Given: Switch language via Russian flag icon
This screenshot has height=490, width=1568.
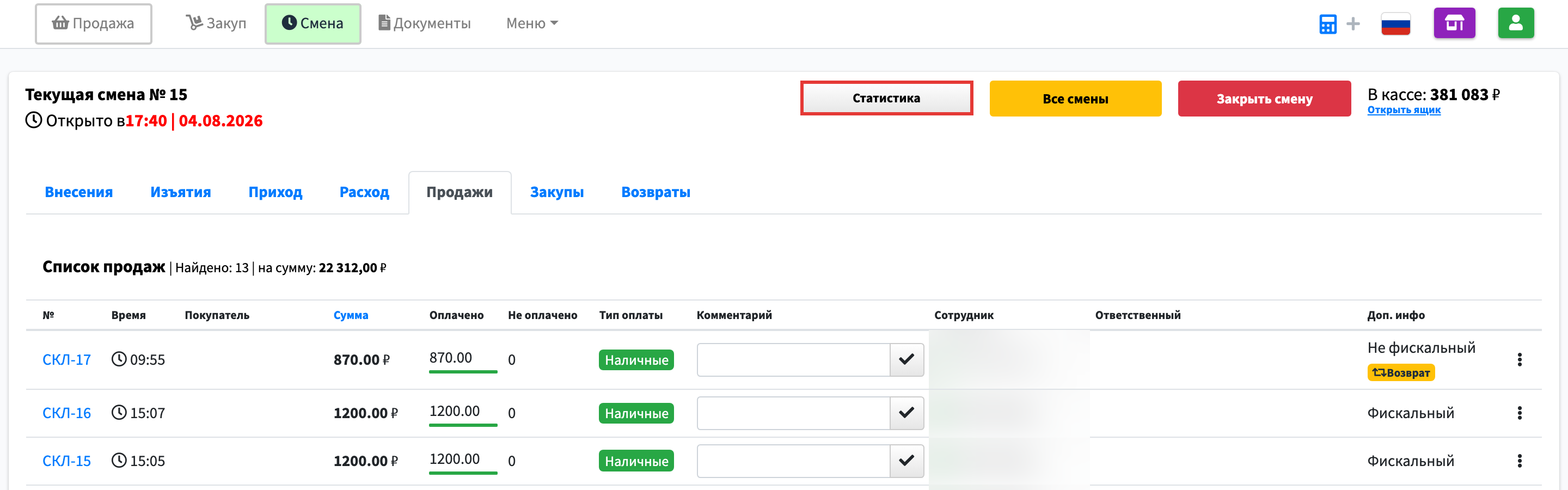Looking at the screenshot, I should 1396,24.
